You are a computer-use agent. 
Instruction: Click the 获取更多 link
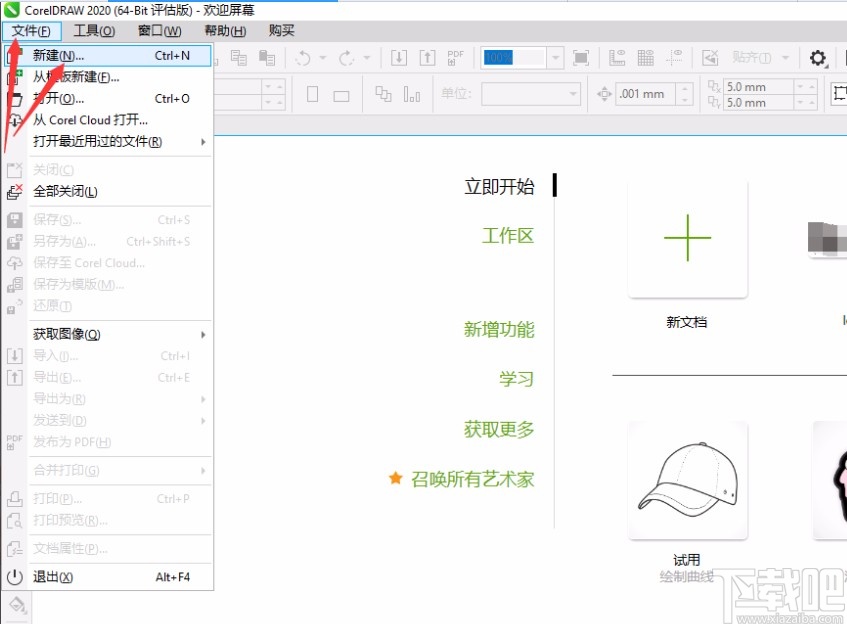click(x=499, y=429)
